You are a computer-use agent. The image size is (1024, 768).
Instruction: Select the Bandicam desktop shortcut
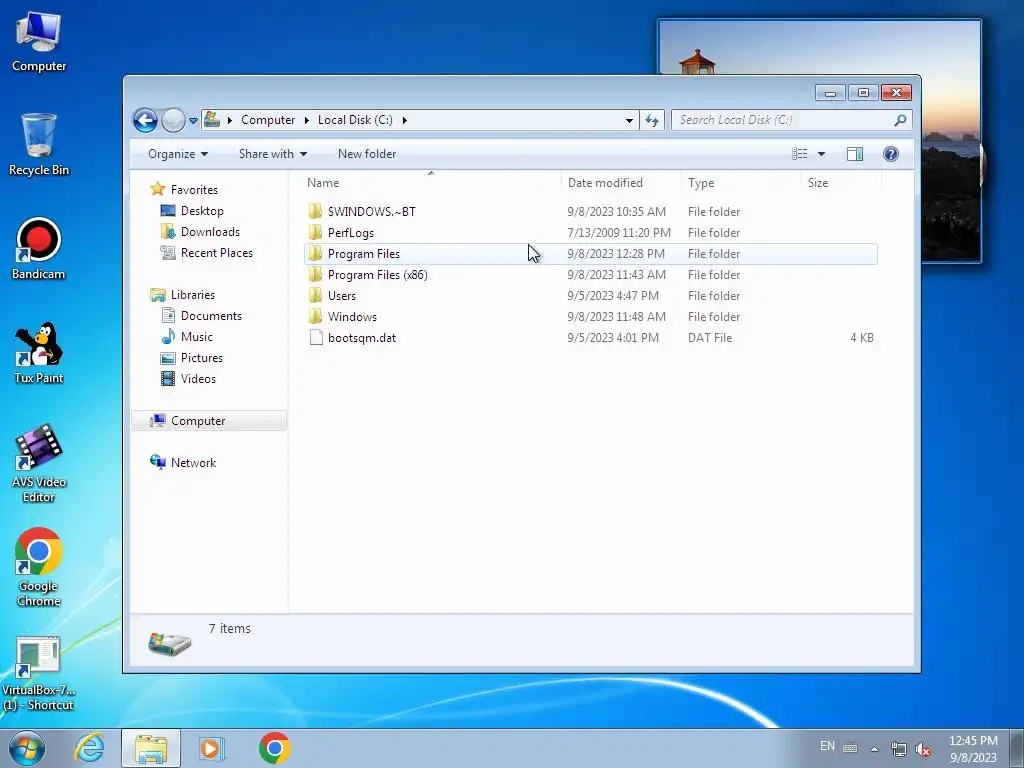(x=39, y=248)
